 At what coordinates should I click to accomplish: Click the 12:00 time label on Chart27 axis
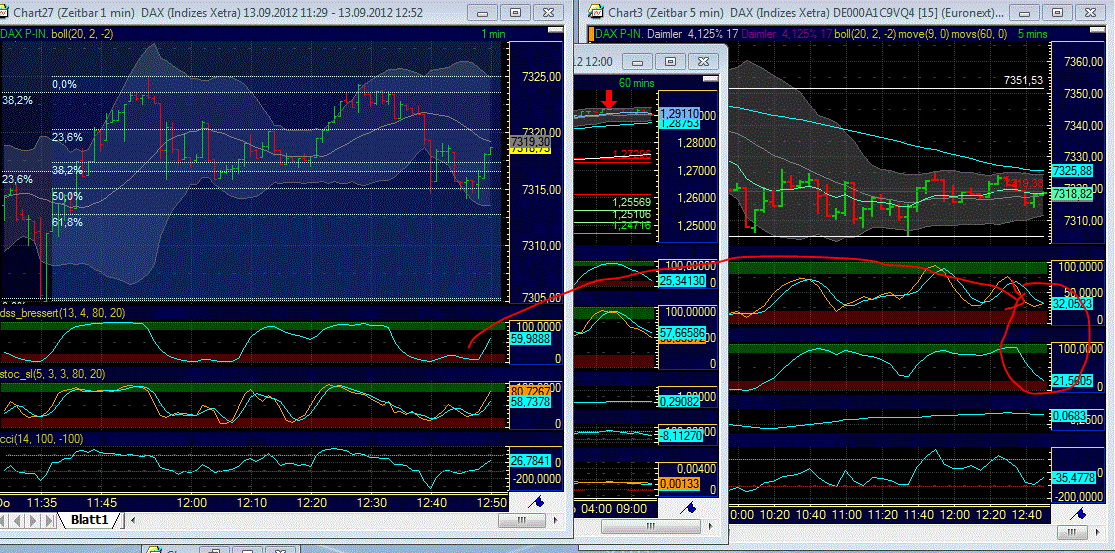coord(192,503)
